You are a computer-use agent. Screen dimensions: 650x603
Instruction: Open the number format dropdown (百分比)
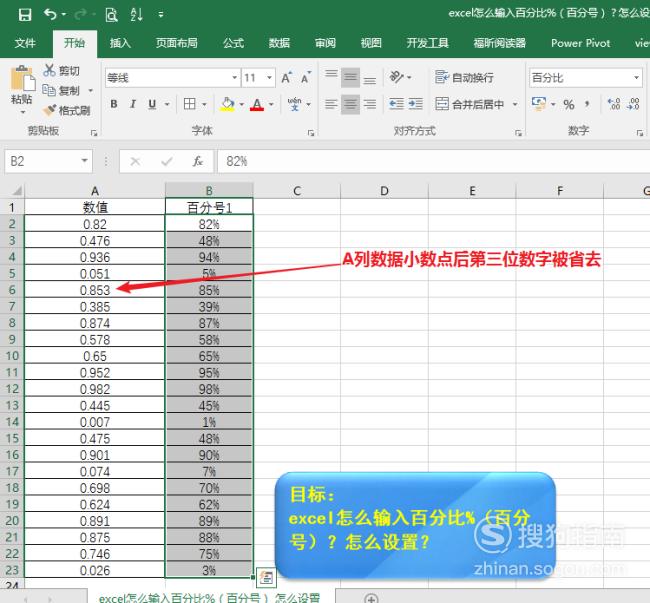pyautogui.click(x=636, y=77)
